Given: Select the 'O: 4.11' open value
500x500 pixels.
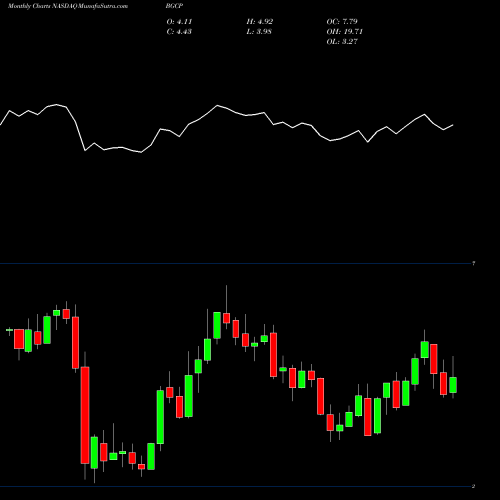Looking at the screenshot, I should [x=179, y=22].
